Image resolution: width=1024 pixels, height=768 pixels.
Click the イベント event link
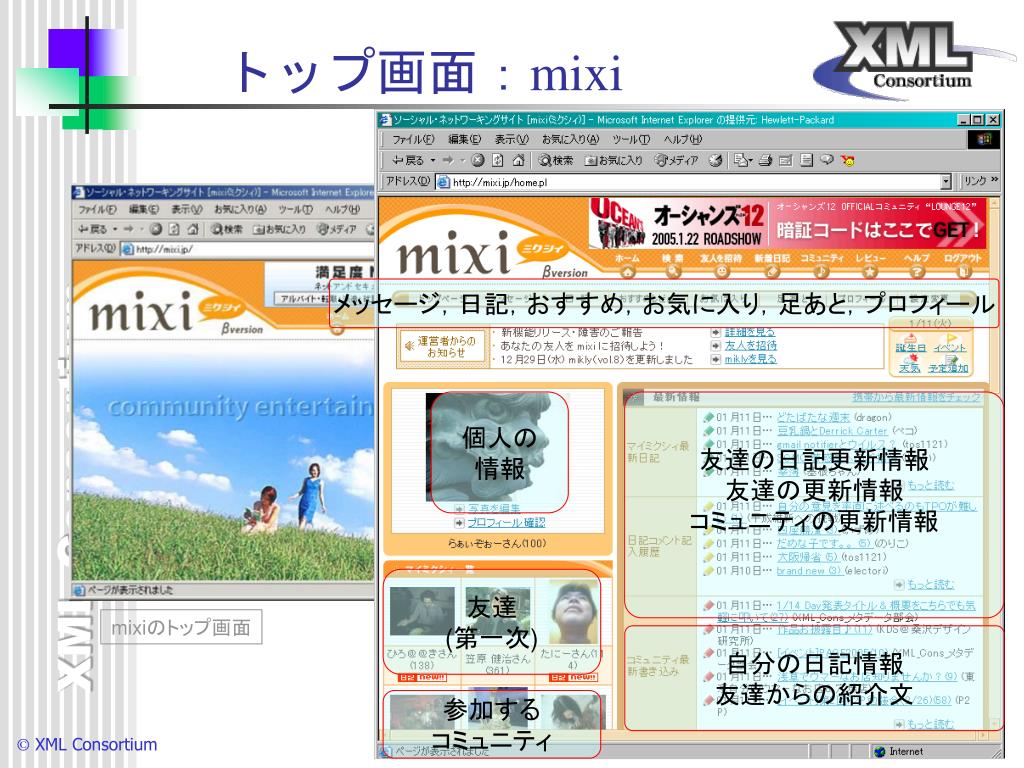pyautogui.click(x=950, y=347)
